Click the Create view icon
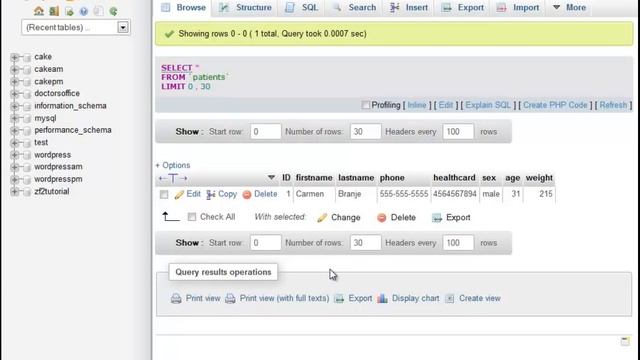The height and width of the screenshot is (360, 640). [x=449, y=298]
